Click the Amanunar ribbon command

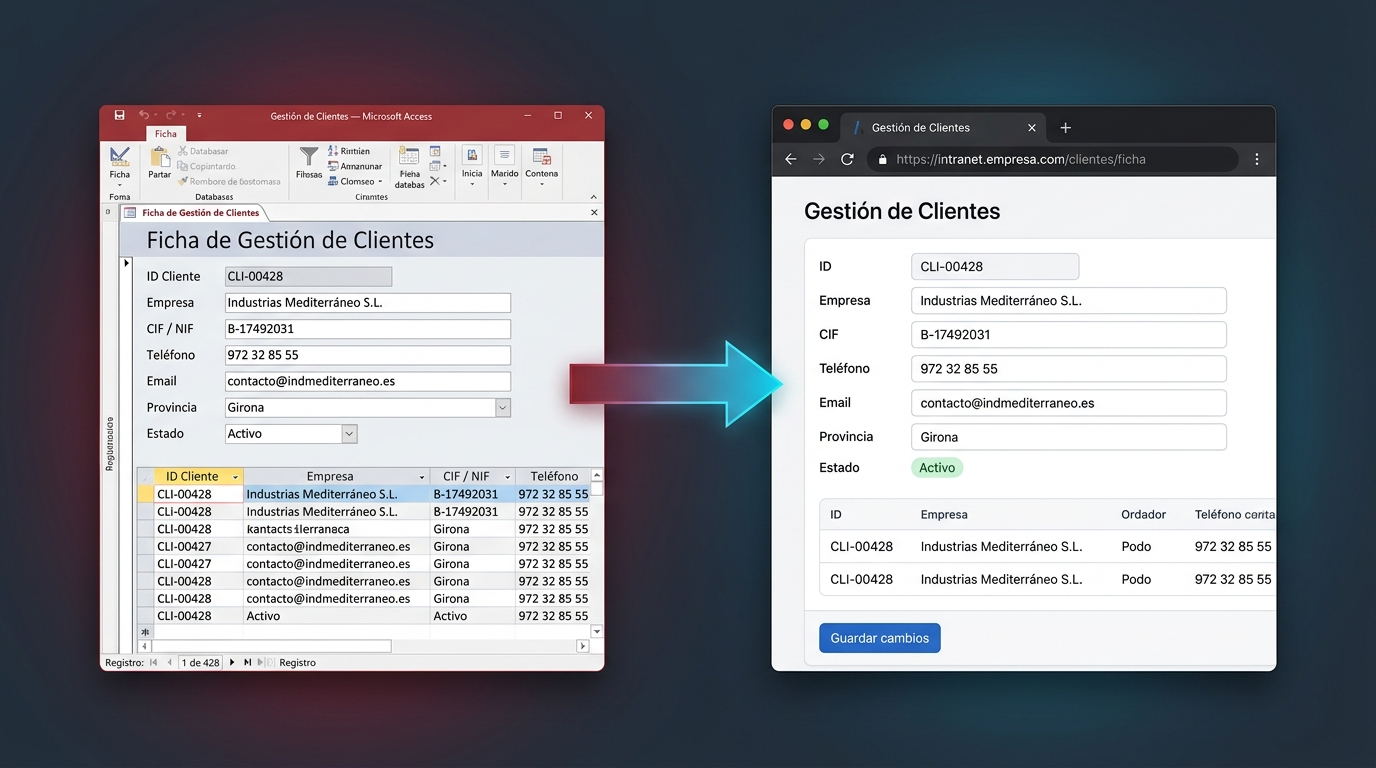(x=354, y=166)
